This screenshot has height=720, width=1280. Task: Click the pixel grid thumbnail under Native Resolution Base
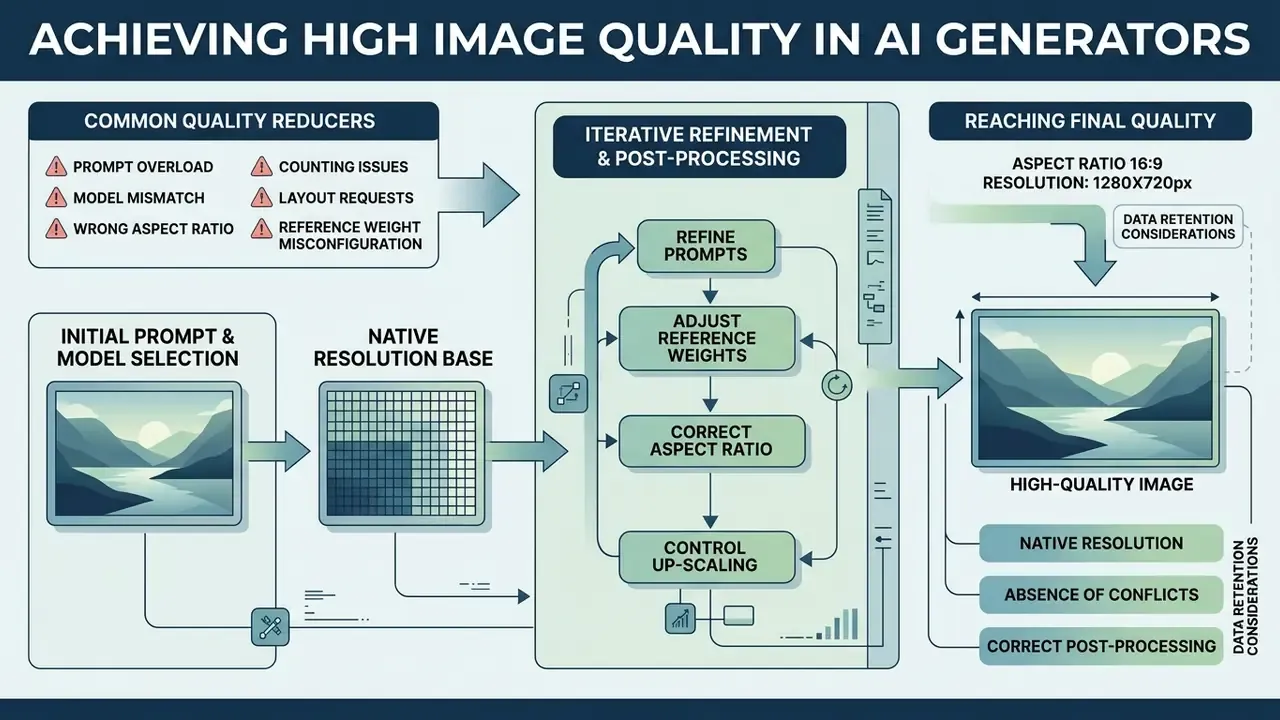pos(403,454)
